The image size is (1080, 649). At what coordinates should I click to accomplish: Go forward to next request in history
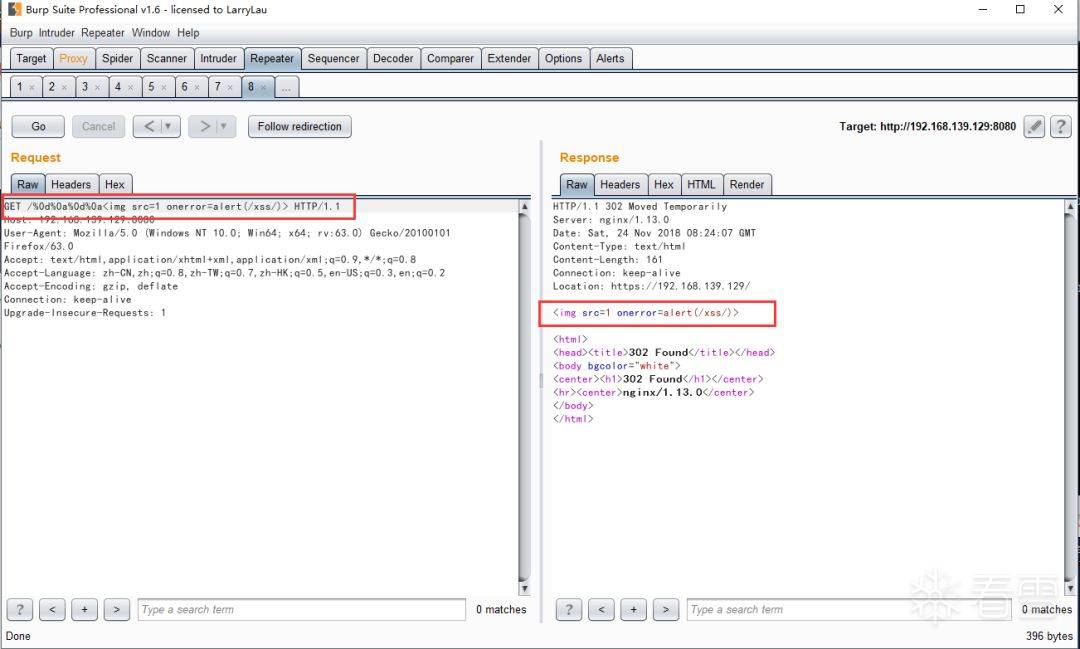[x=204, y=127]
